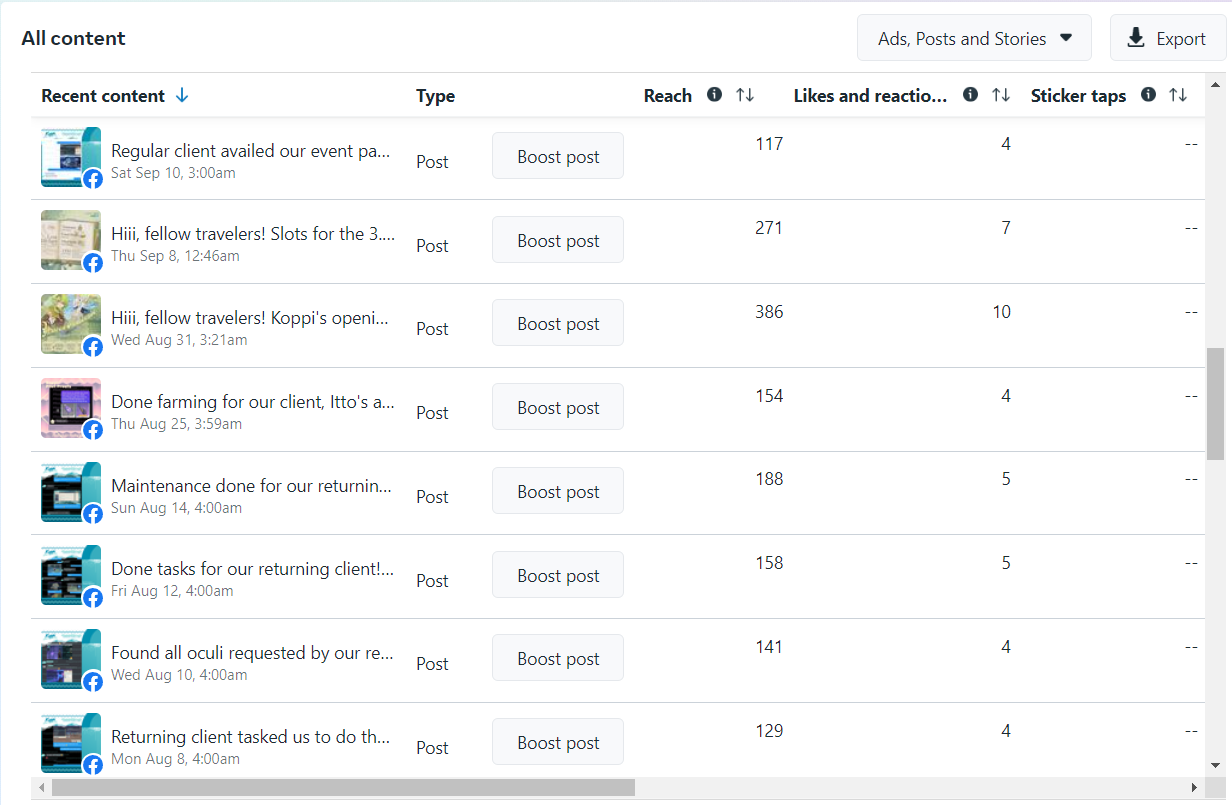
Task: Click thumbnail of Aug 12 tasks post
Action: coord(71,575)
